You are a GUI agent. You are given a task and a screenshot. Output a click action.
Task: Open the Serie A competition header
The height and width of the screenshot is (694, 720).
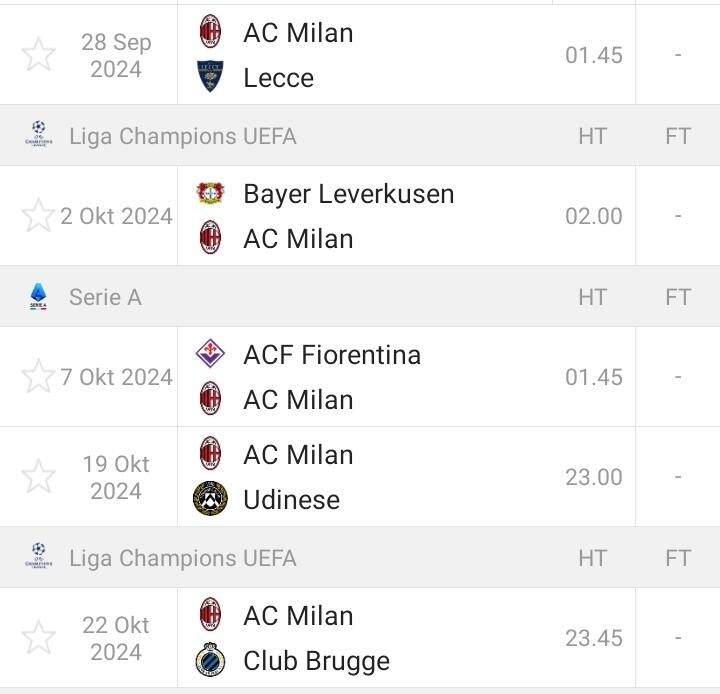click(105, 297)
